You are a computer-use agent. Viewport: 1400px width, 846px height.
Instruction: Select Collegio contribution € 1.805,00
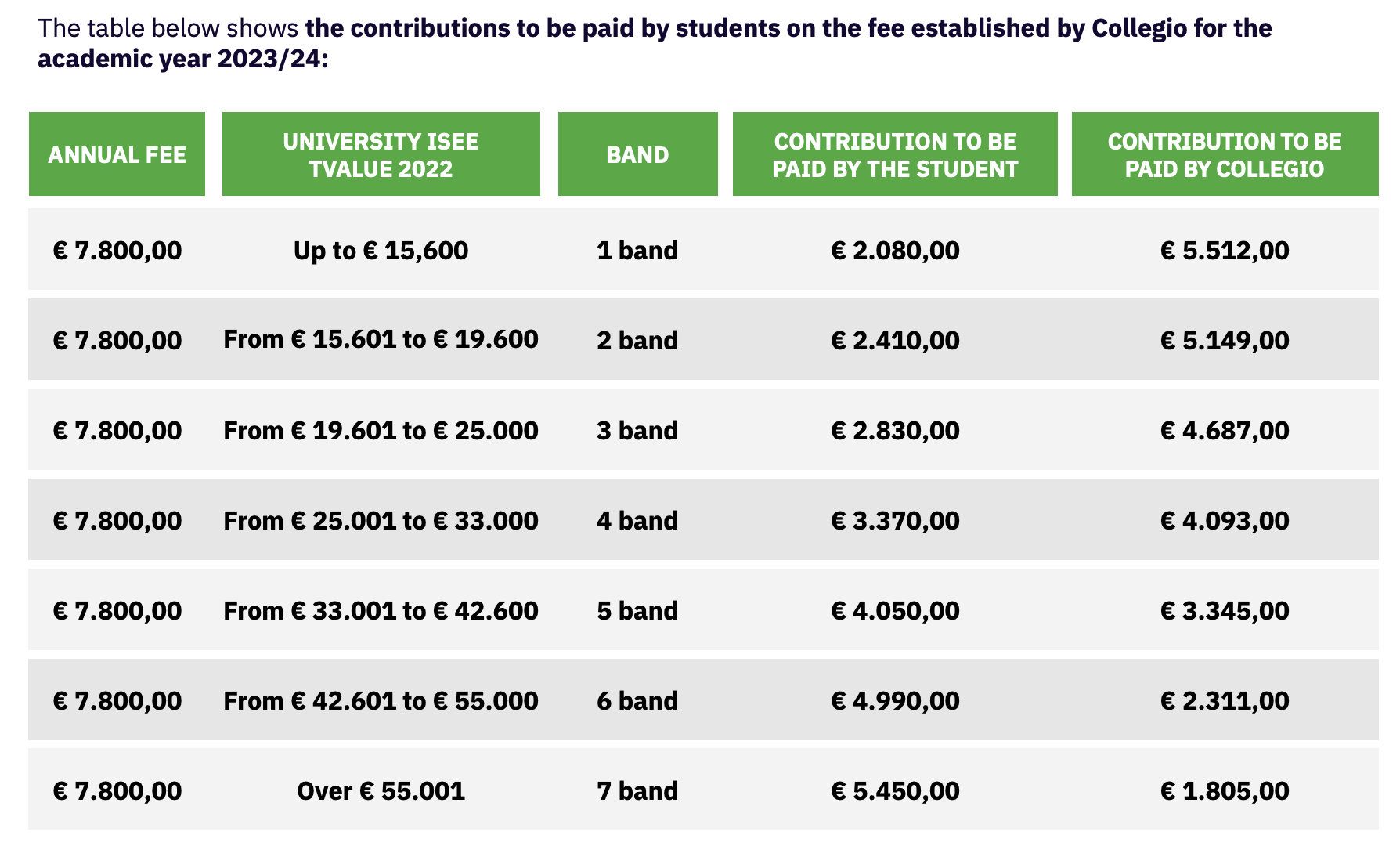(x=1225, y=790)
